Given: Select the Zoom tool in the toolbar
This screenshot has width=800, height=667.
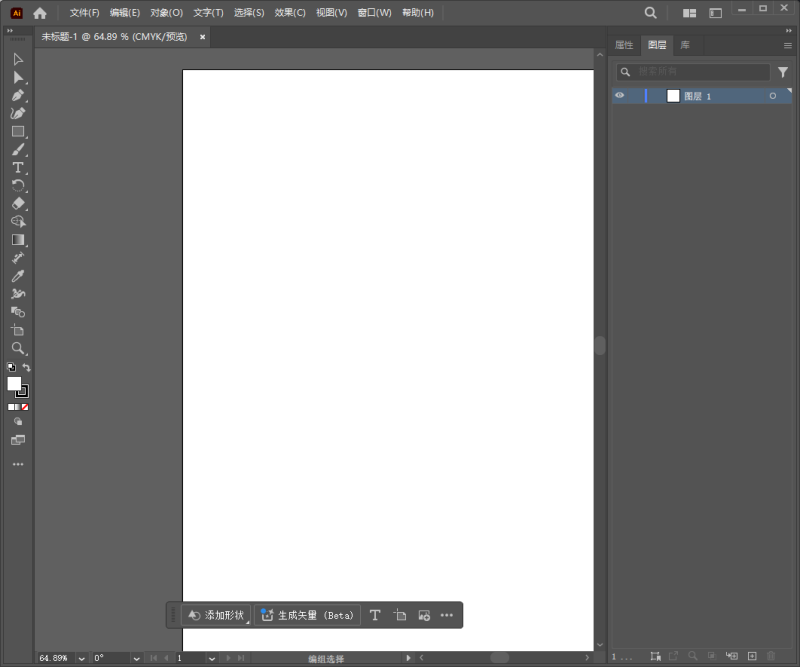Looking at the screenshot, I should 17,349.
